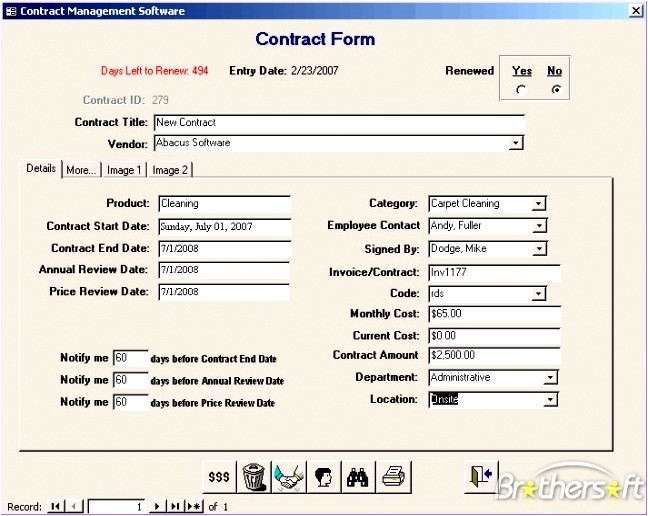Screen dimensions: 648x516
Task: Click the title bar form icon
Action: point(11,11)
